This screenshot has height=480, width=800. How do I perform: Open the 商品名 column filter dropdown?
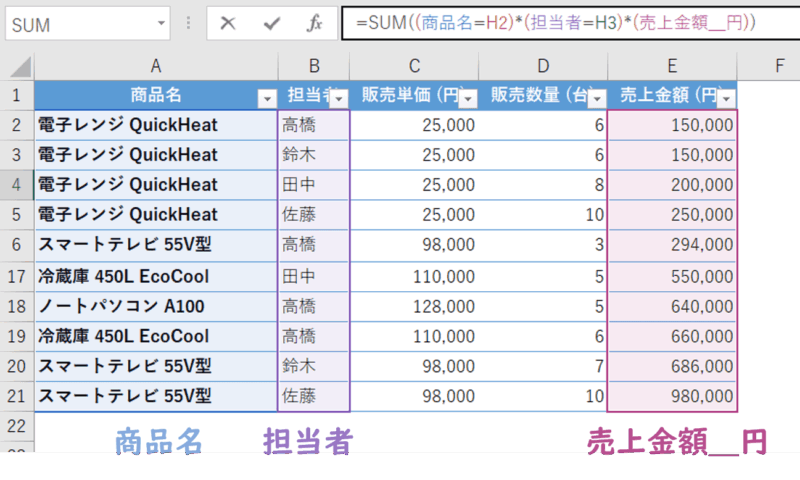[x=267, y=97]
